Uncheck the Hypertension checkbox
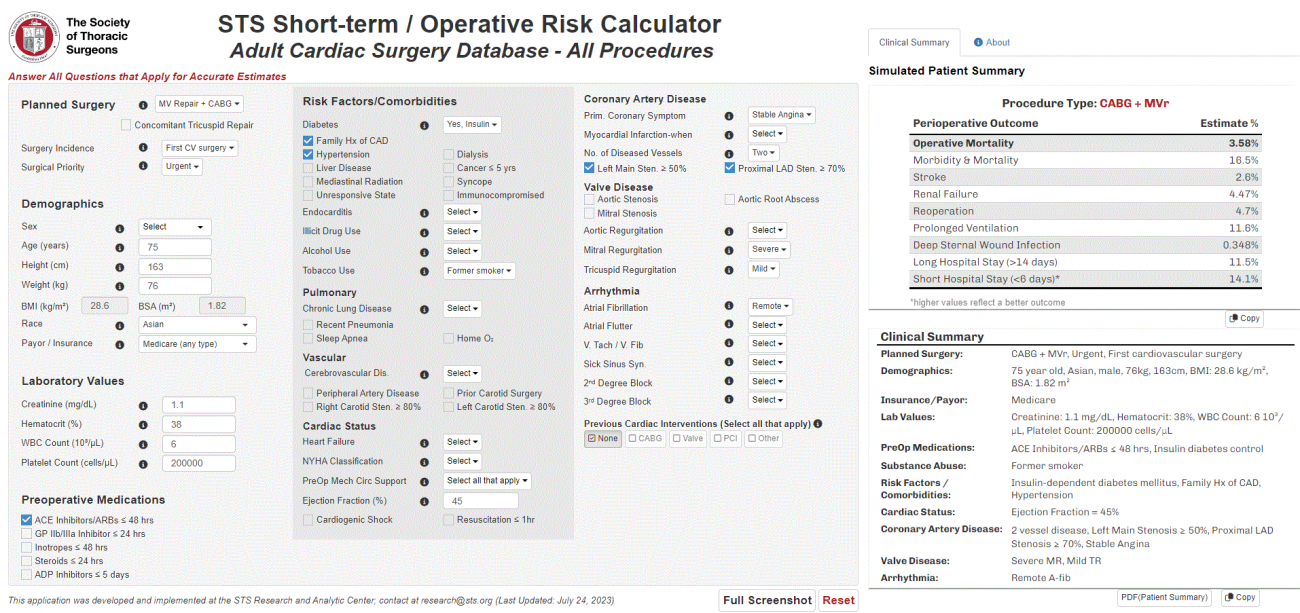Viewport: 1300px width, 613px height. (309, 155)
